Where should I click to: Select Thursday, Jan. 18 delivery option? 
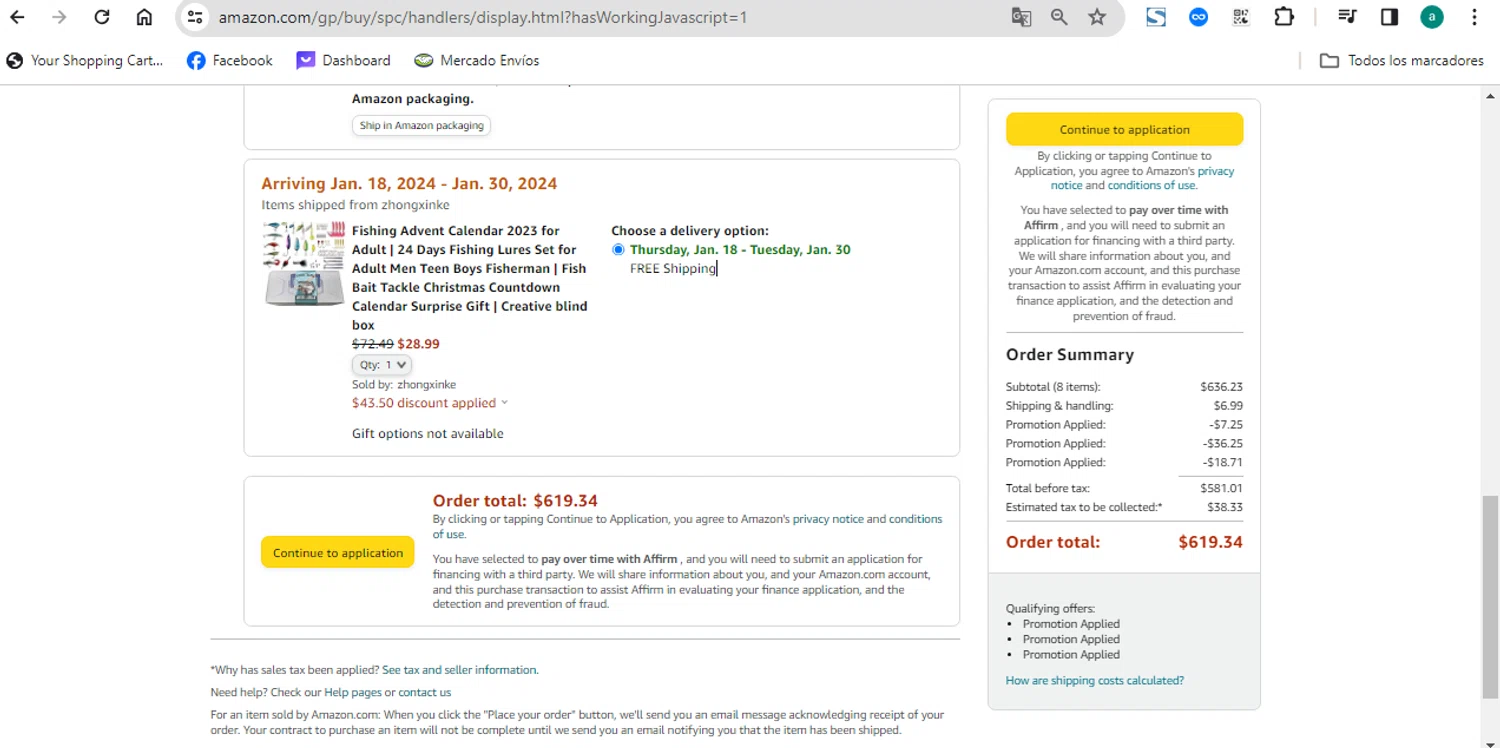click(618, 250)
